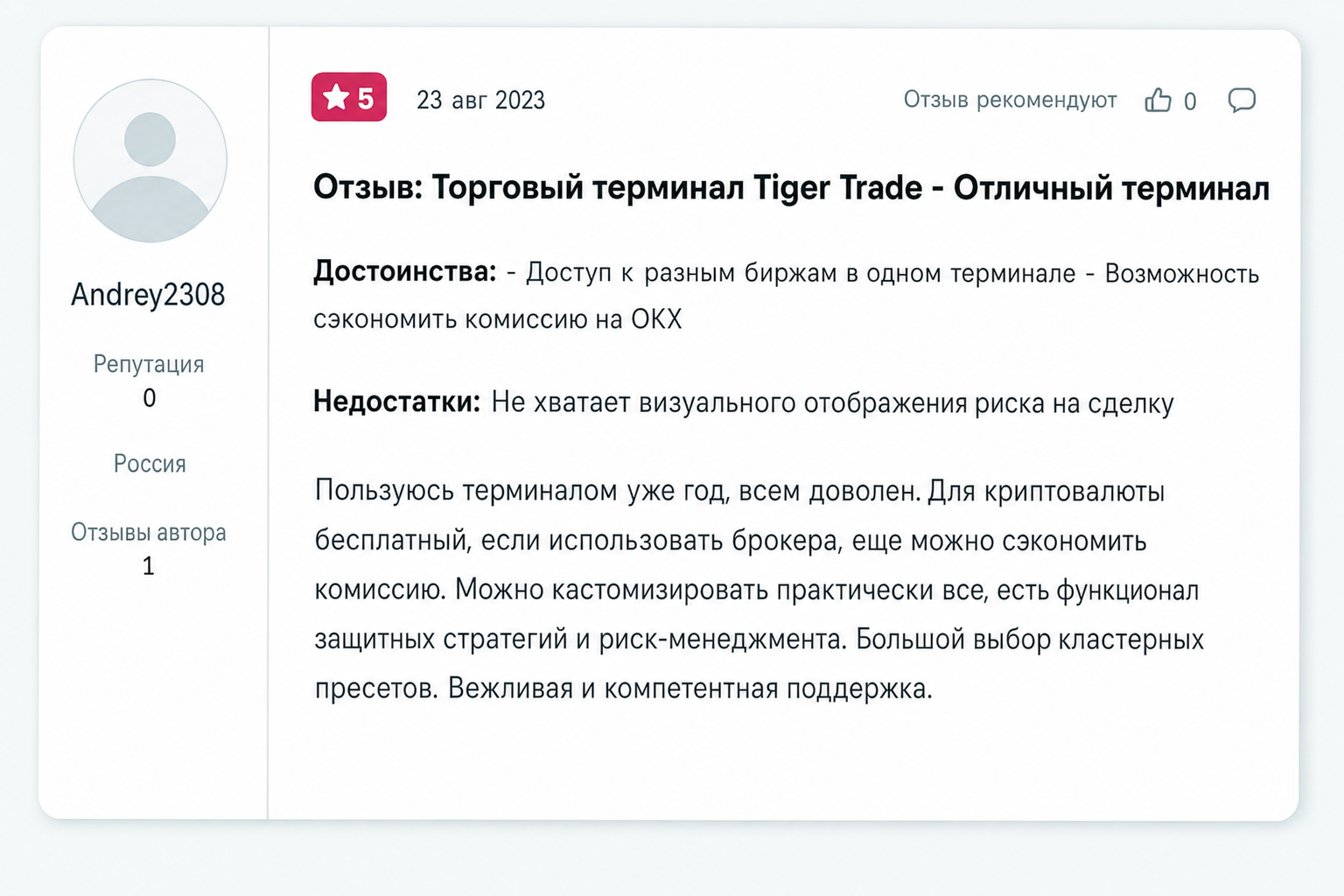Open comments via speech bubble icon

click(x=1242, y=100)
